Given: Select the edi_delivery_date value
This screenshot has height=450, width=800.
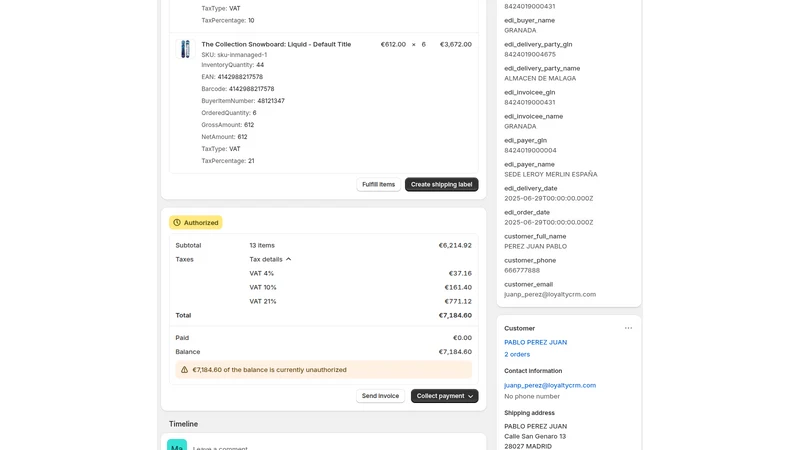Looking at the screenshot, I should coord(548,198).
